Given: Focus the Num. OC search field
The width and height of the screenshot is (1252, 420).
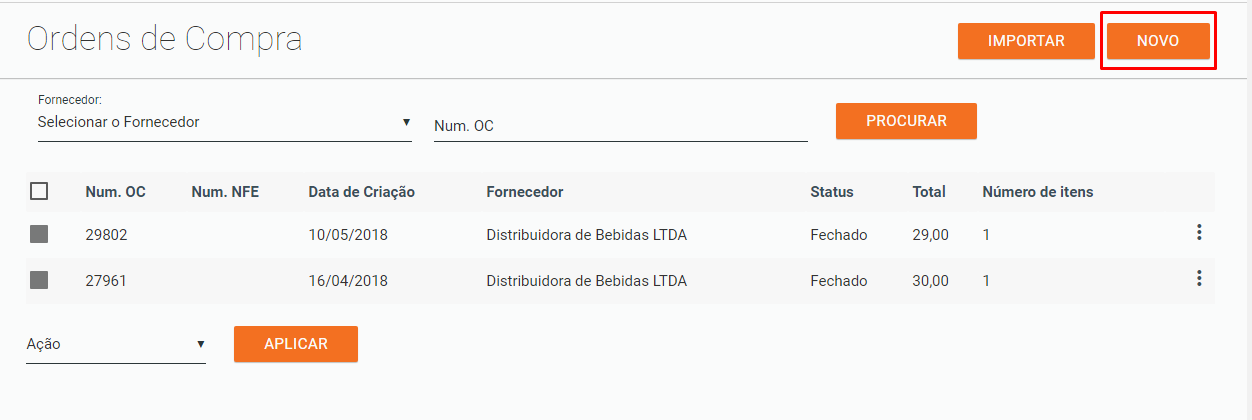Looking at the screenshot, I should point(620,126).
